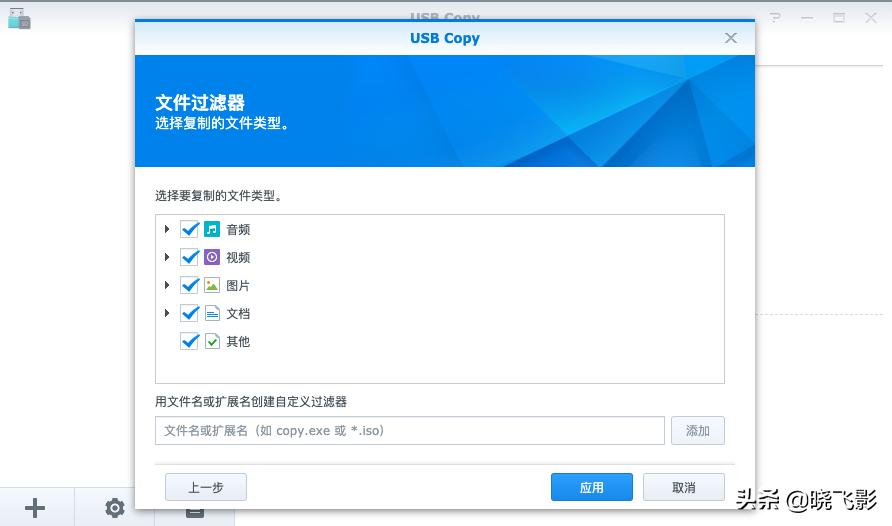Click the USB Copy app icon top-left
This screenshot has width=892, height=526.
19,19
